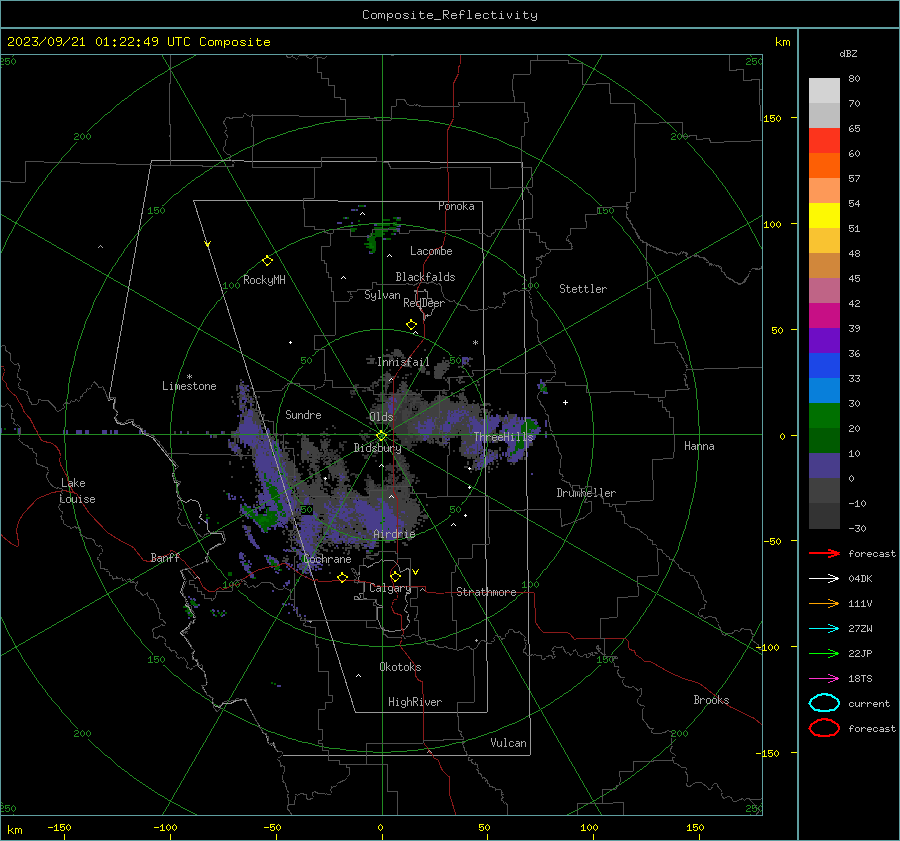Click the 65 dBZ red color swatch
Viewport: 900px width, 841px height.
coord(824,141)
